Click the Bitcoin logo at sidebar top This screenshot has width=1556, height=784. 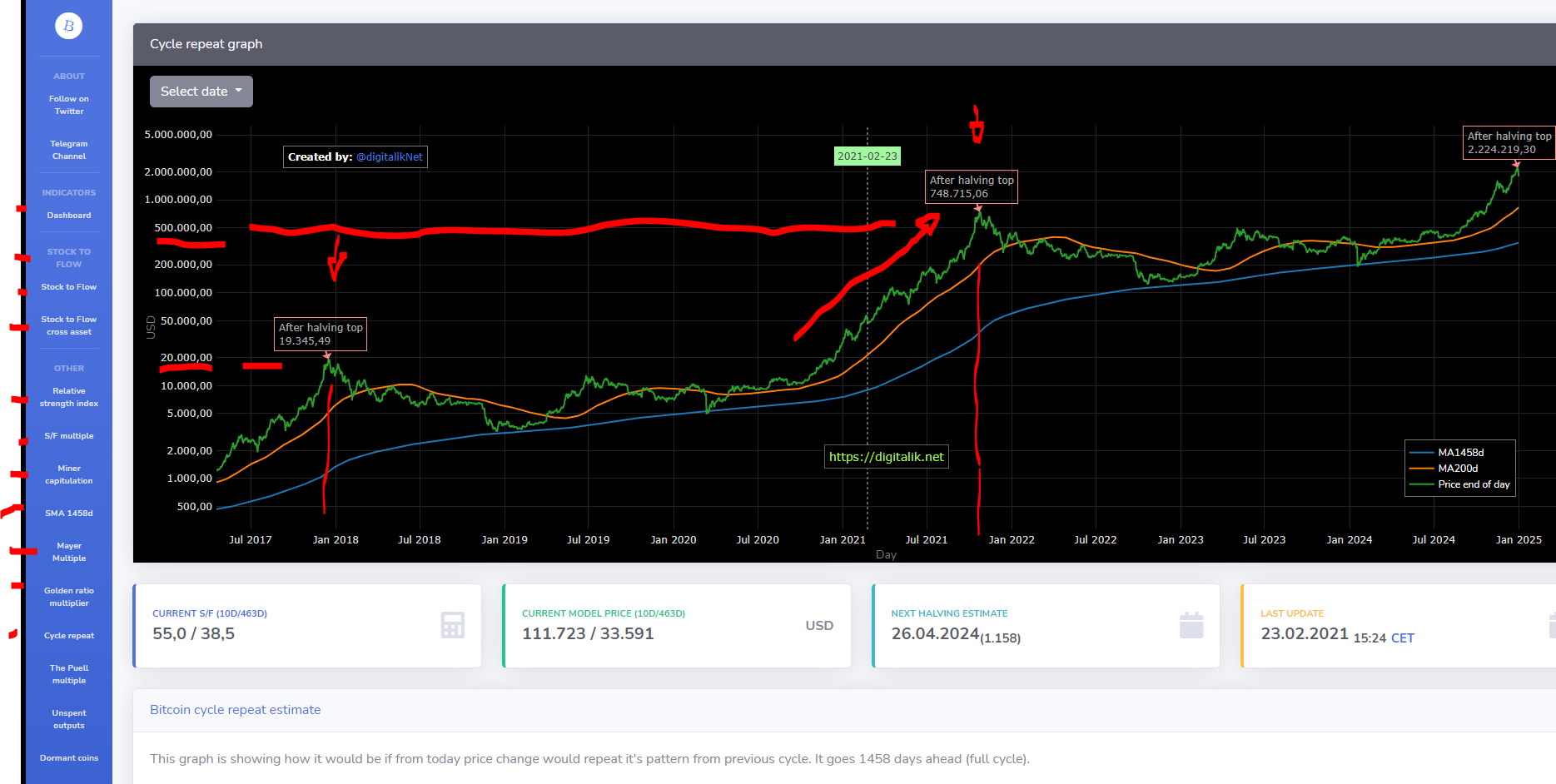[67, 26]
